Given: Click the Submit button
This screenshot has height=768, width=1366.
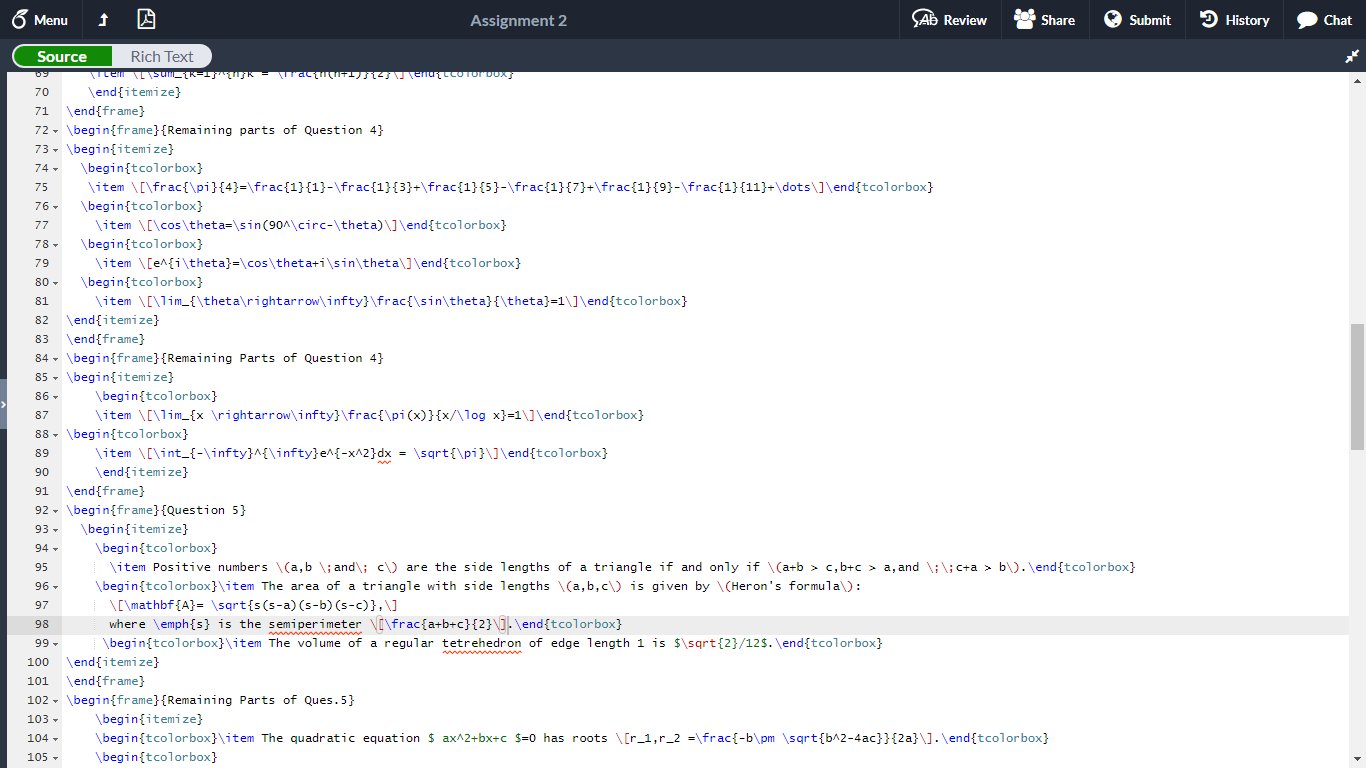Looking at the screenshot, I should point(1137,20).
